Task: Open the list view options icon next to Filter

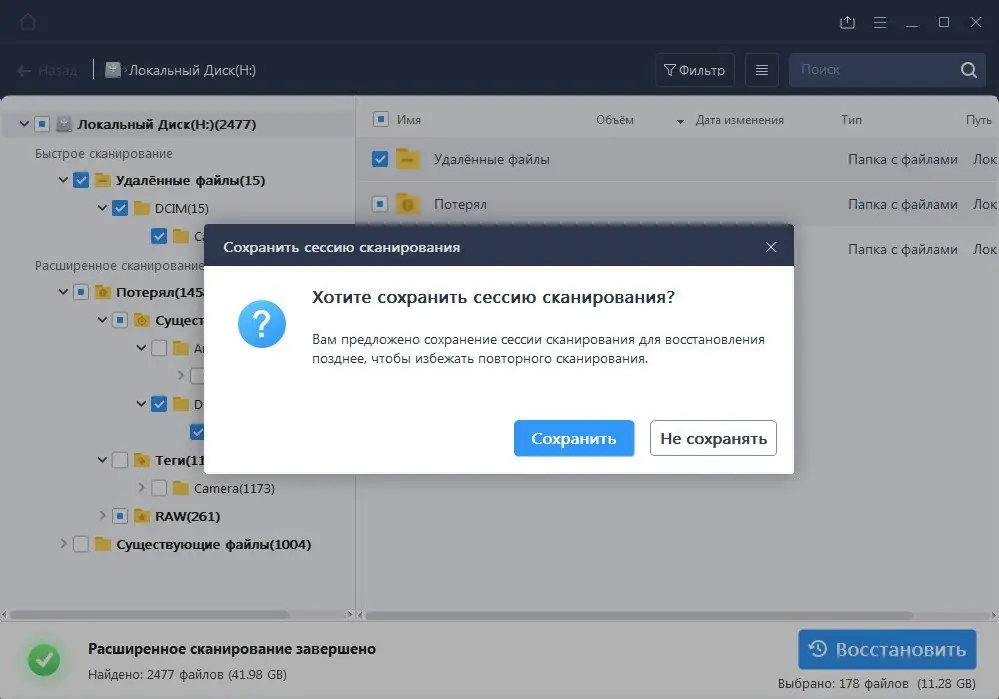Action: 761,69
